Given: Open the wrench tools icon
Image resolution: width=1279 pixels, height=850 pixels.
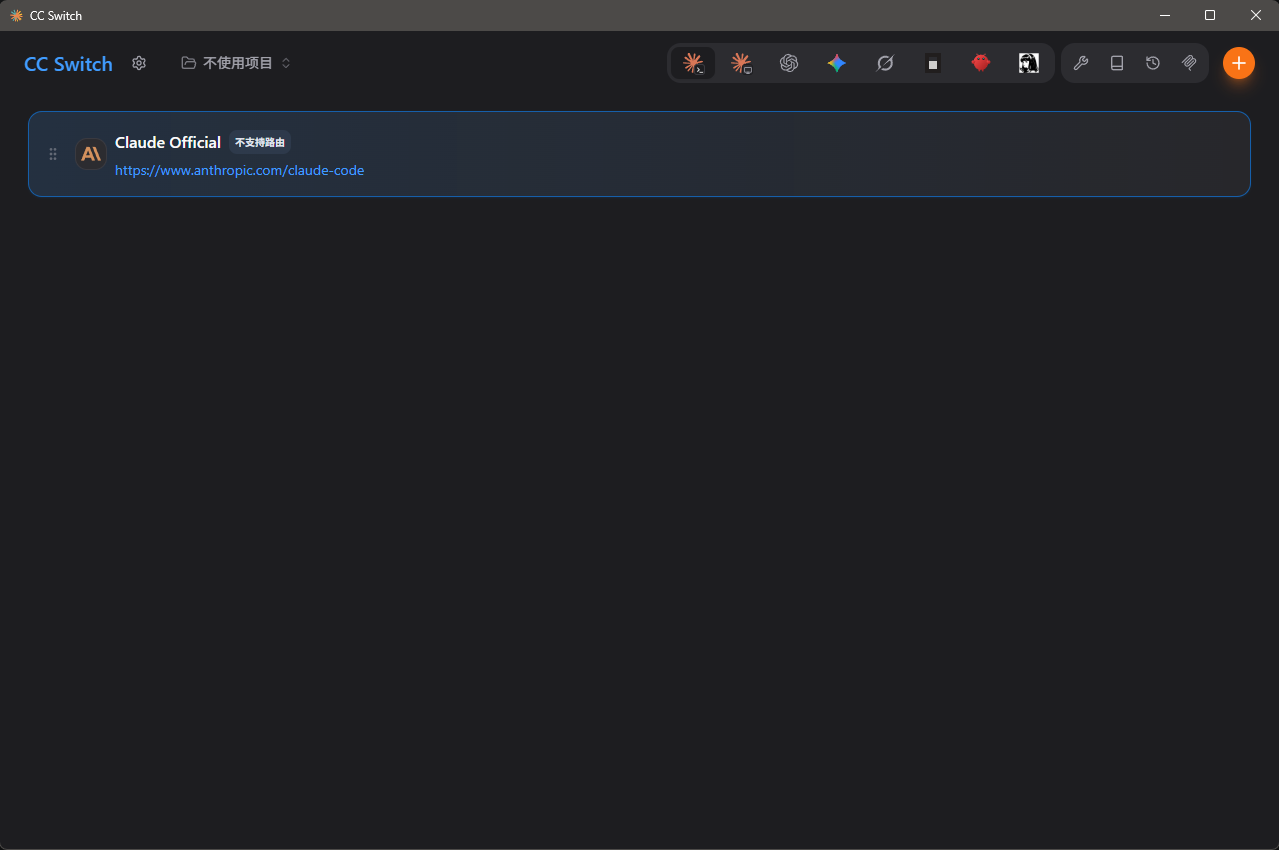Looking at the screenshot, I should 1081,63.
